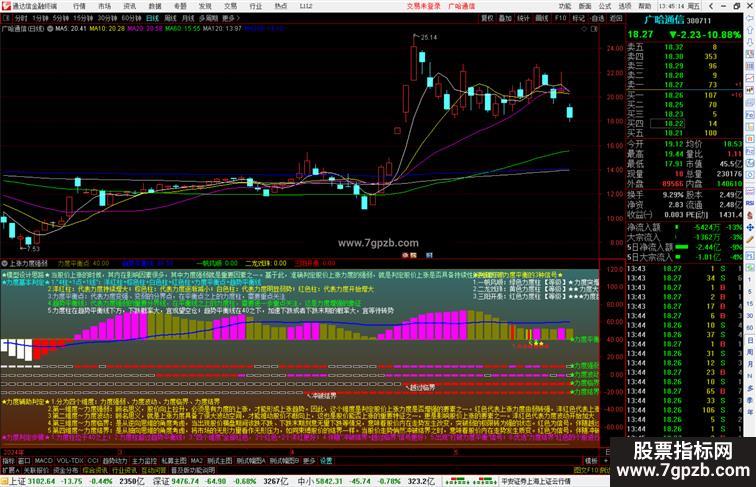Screen dimensions: 756x487
Task: Switch to 30分钟 period tab
Action: tap(107, 18)
